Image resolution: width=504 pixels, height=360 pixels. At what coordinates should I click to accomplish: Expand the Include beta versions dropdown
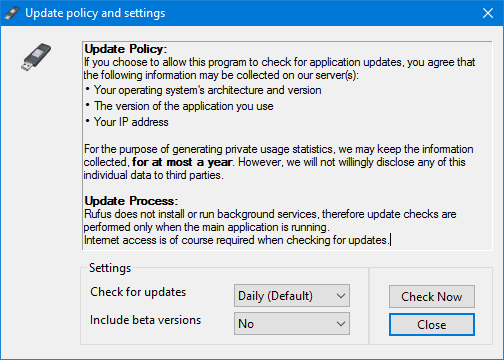tap(292, 324)
